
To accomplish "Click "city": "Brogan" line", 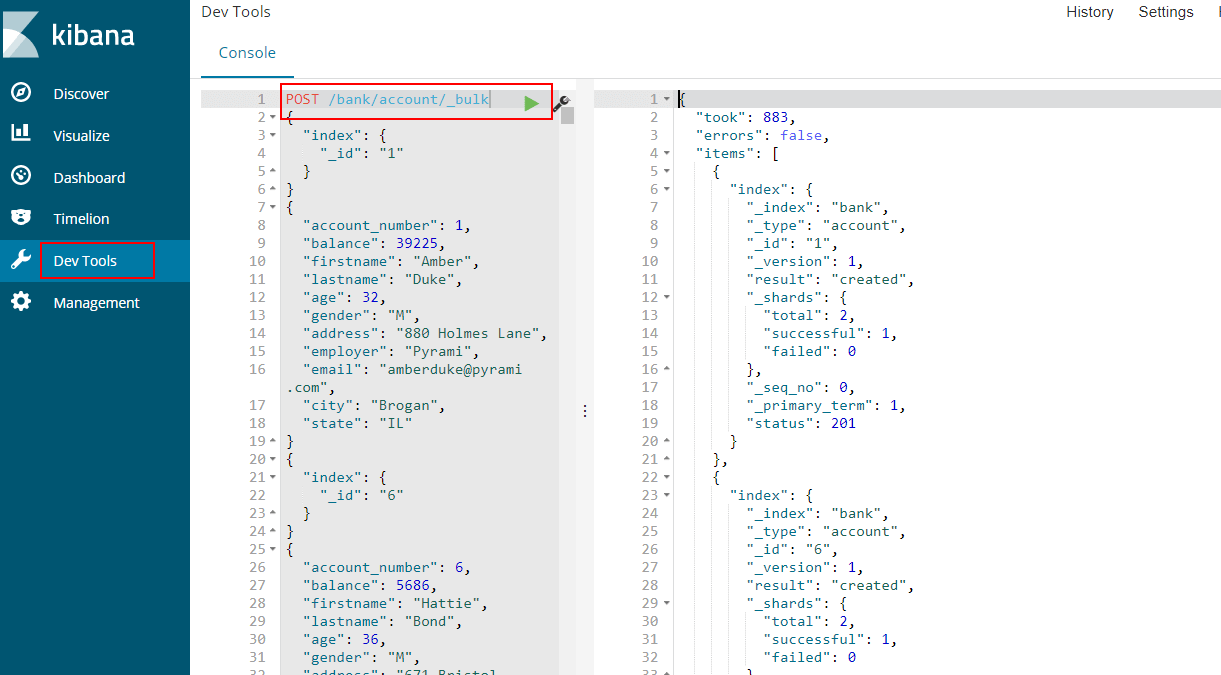I will (373, 406).
